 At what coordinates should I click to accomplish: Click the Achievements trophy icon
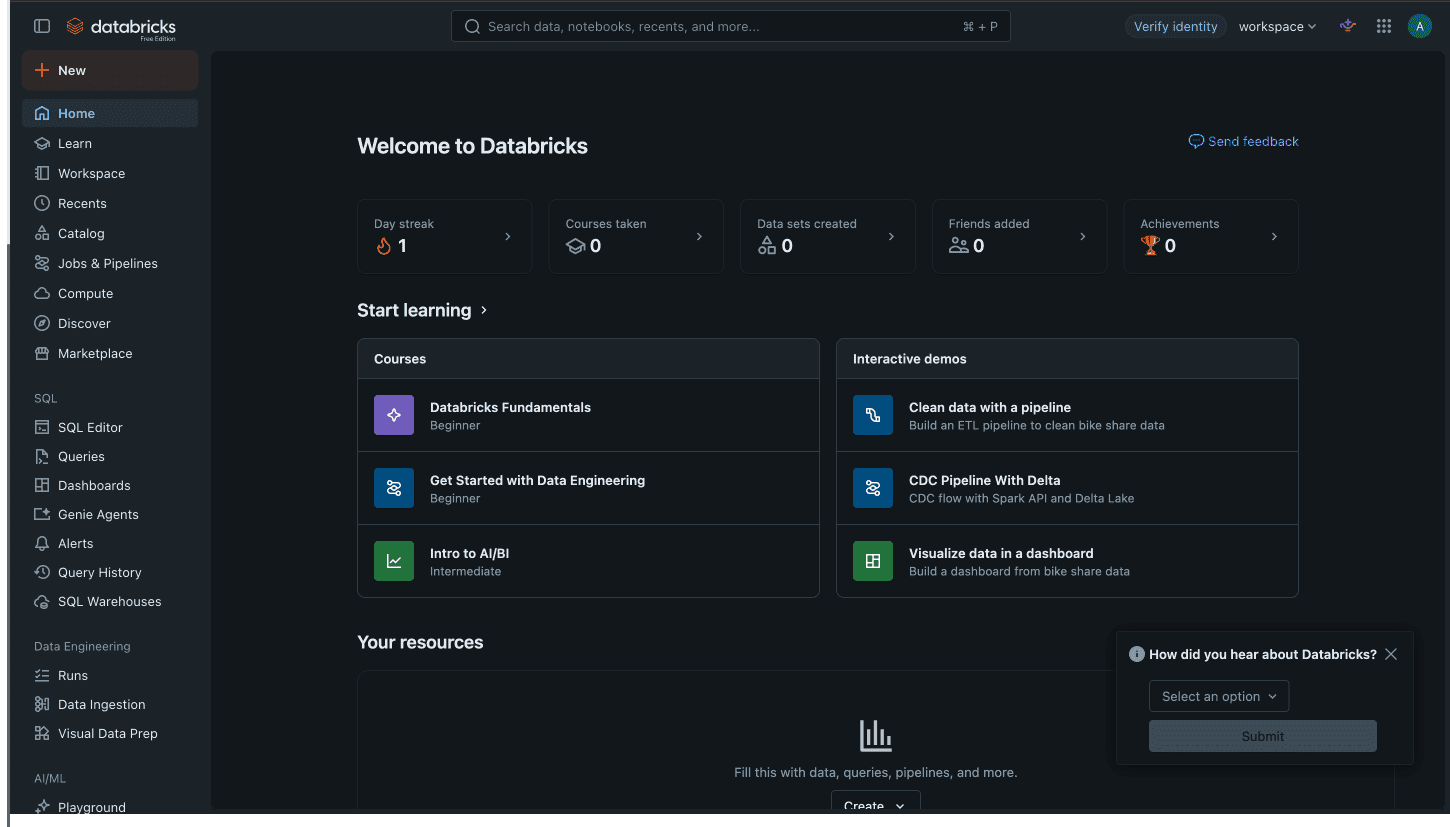1150,246
